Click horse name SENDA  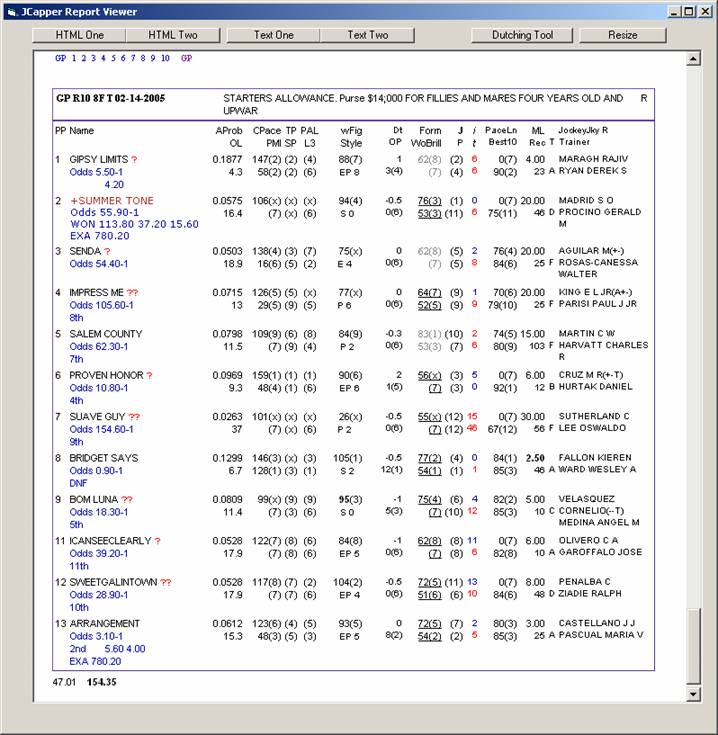tap(85, 251)
